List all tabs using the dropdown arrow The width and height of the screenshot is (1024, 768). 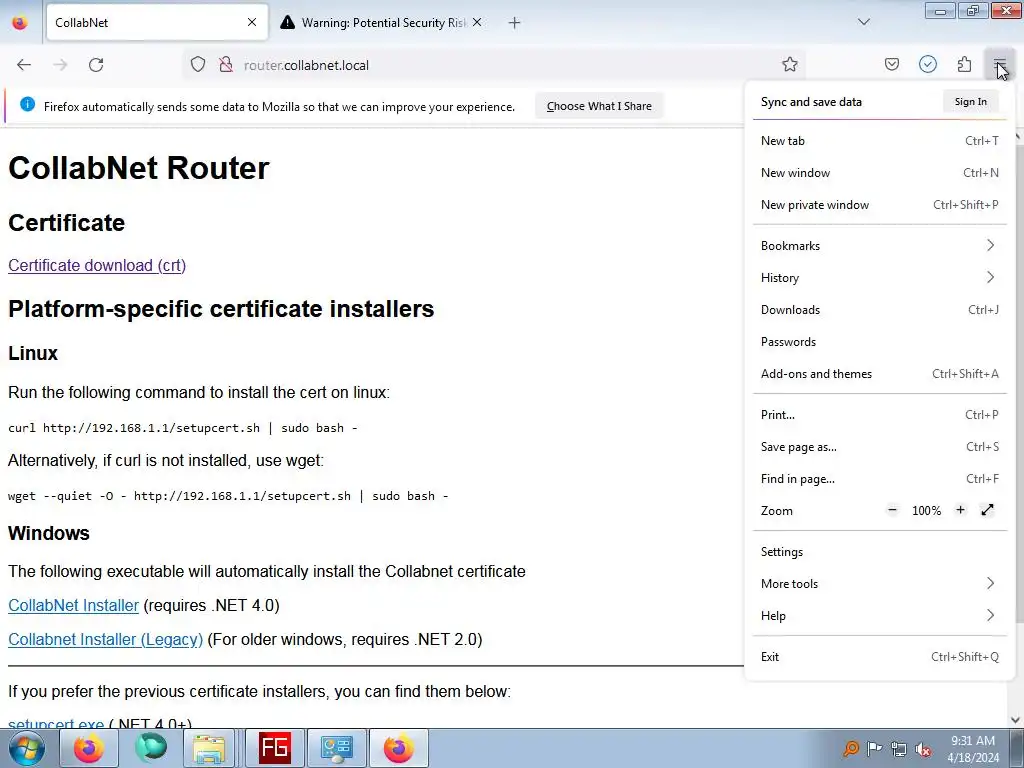[864, 22]
